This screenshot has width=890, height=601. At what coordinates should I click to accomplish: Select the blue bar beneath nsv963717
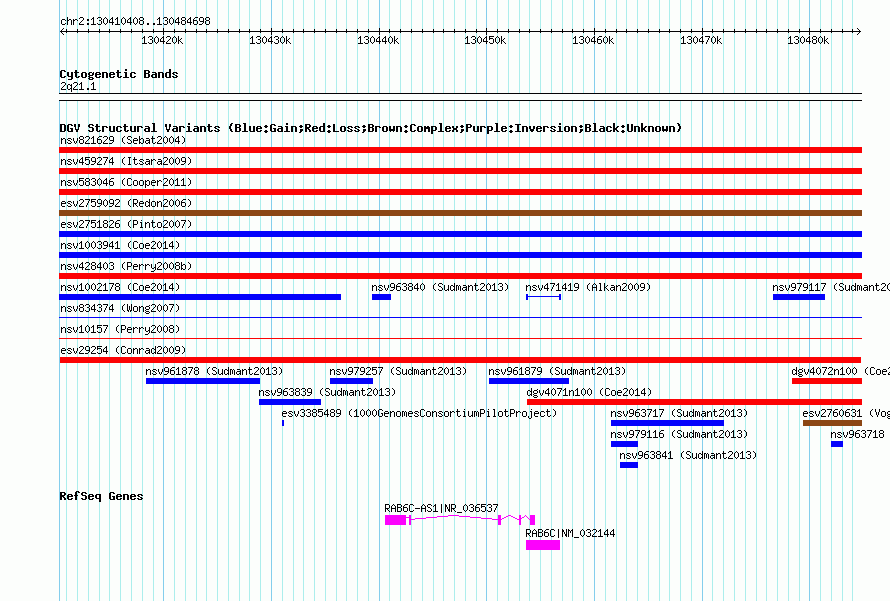[668, 423]
